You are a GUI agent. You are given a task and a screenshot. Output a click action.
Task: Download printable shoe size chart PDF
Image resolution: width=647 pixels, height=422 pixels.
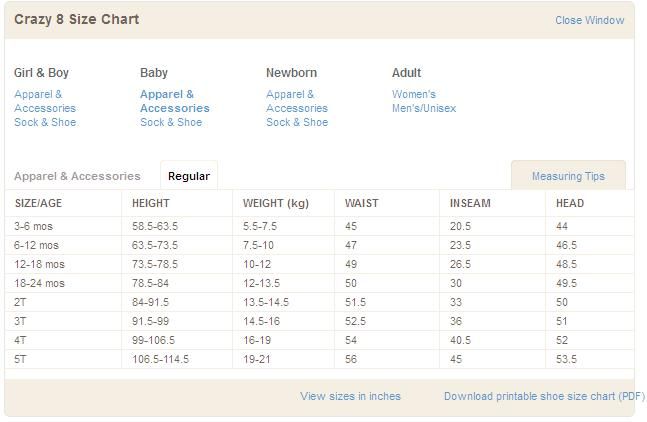coord(544,396)
